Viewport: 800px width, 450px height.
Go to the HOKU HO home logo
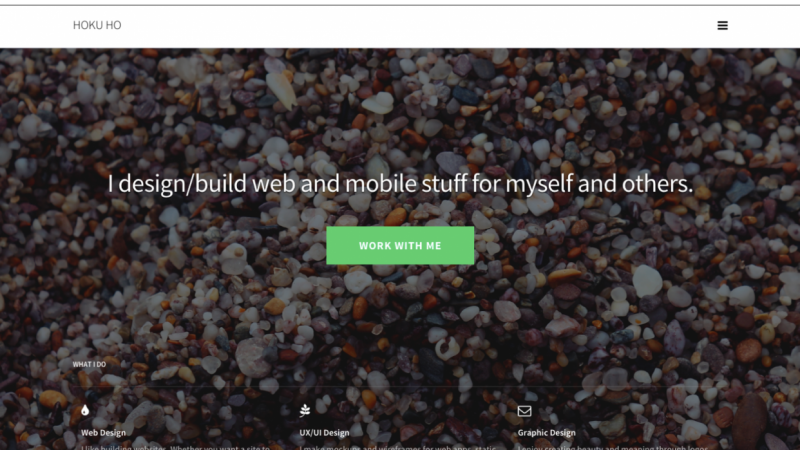click(97, 25)
